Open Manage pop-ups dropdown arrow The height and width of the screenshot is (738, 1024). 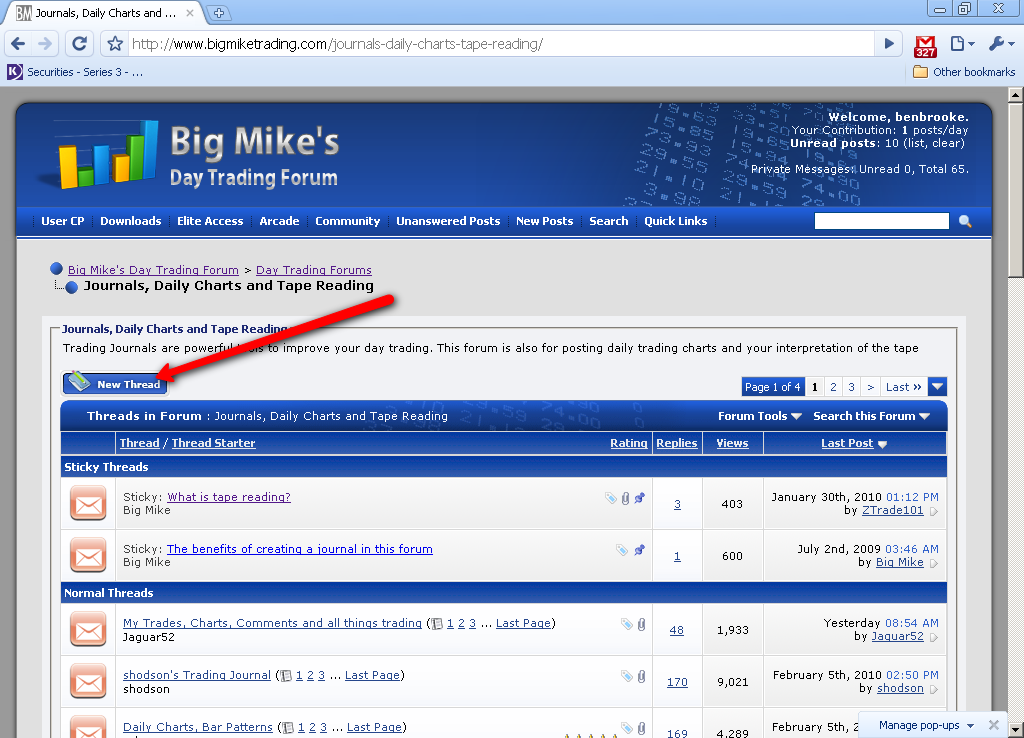click(970, 726)
